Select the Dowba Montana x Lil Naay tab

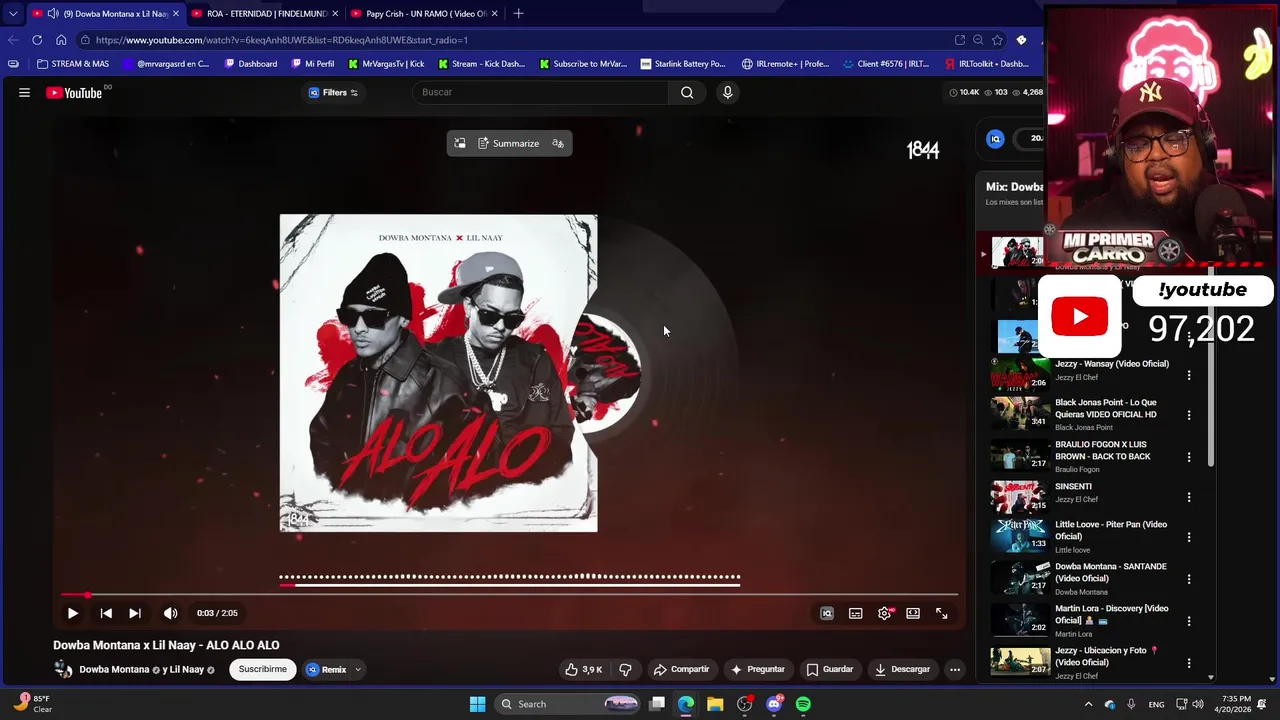pos(106,14)
